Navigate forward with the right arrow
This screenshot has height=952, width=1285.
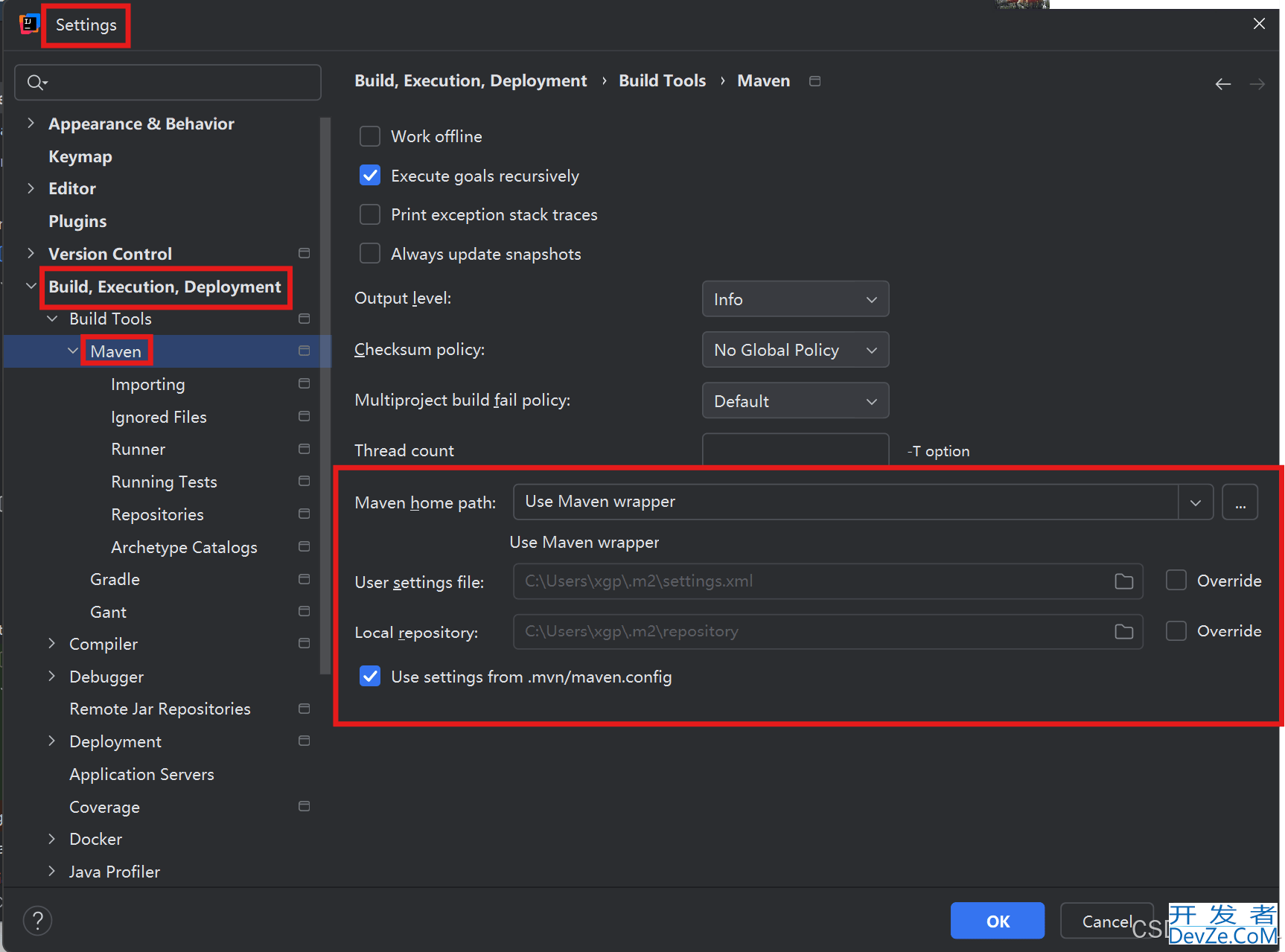(x=1257, y=84)
